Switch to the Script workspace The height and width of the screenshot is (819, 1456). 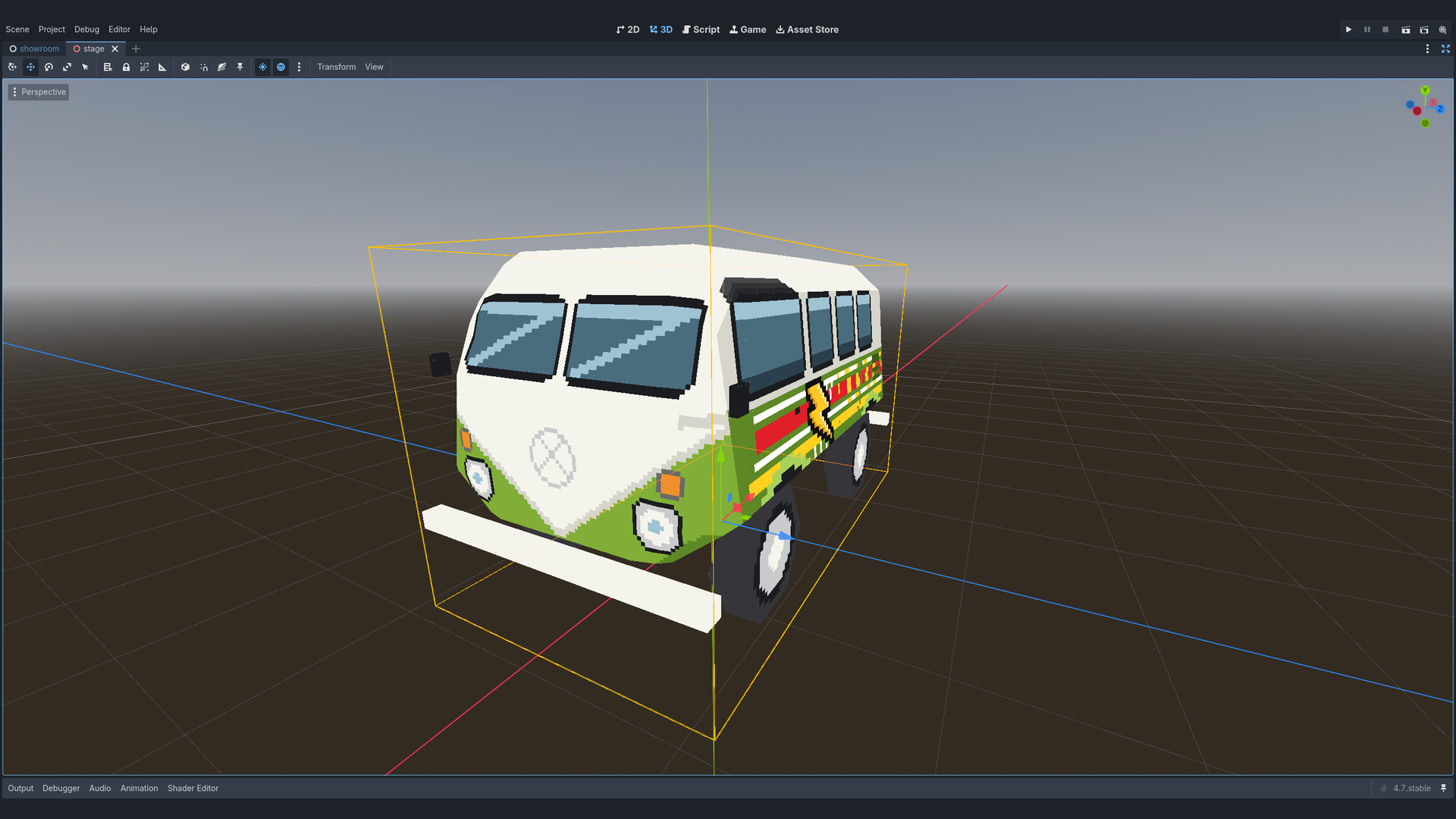coord(701,30)
